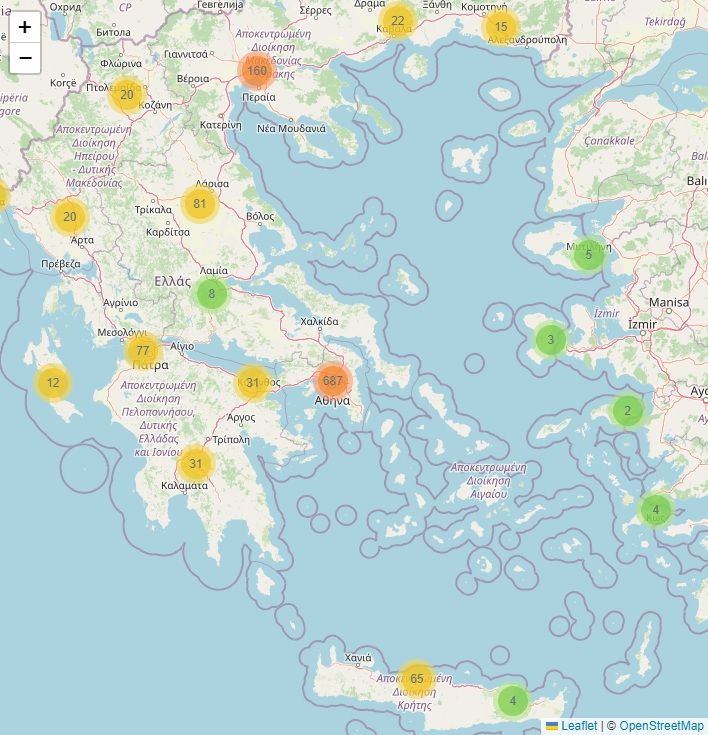Open the 5 cluster at Mytilini
Screen dimensions: 708x735
tap(588, 255)
